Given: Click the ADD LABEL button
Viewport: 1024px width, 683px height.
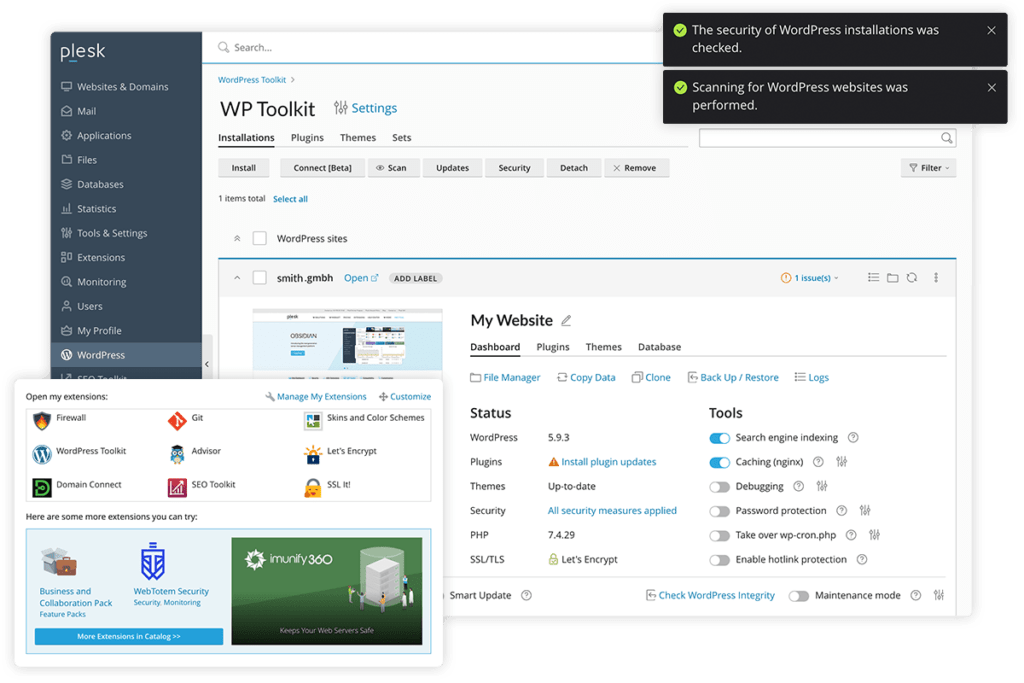Looking at the screenshot, I should pyautogui.click(x=415, y=278).
